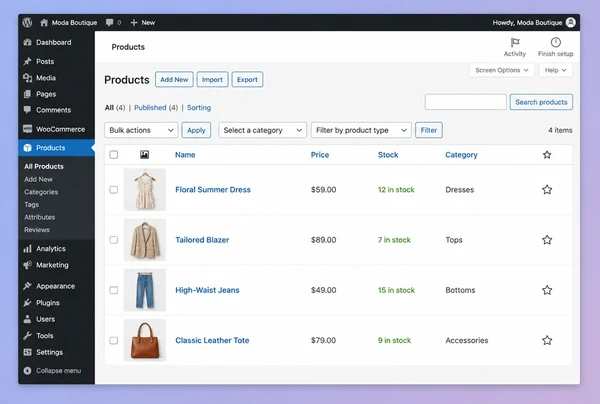Check the Tailored Blazer row checkbox

coord(114,240)
